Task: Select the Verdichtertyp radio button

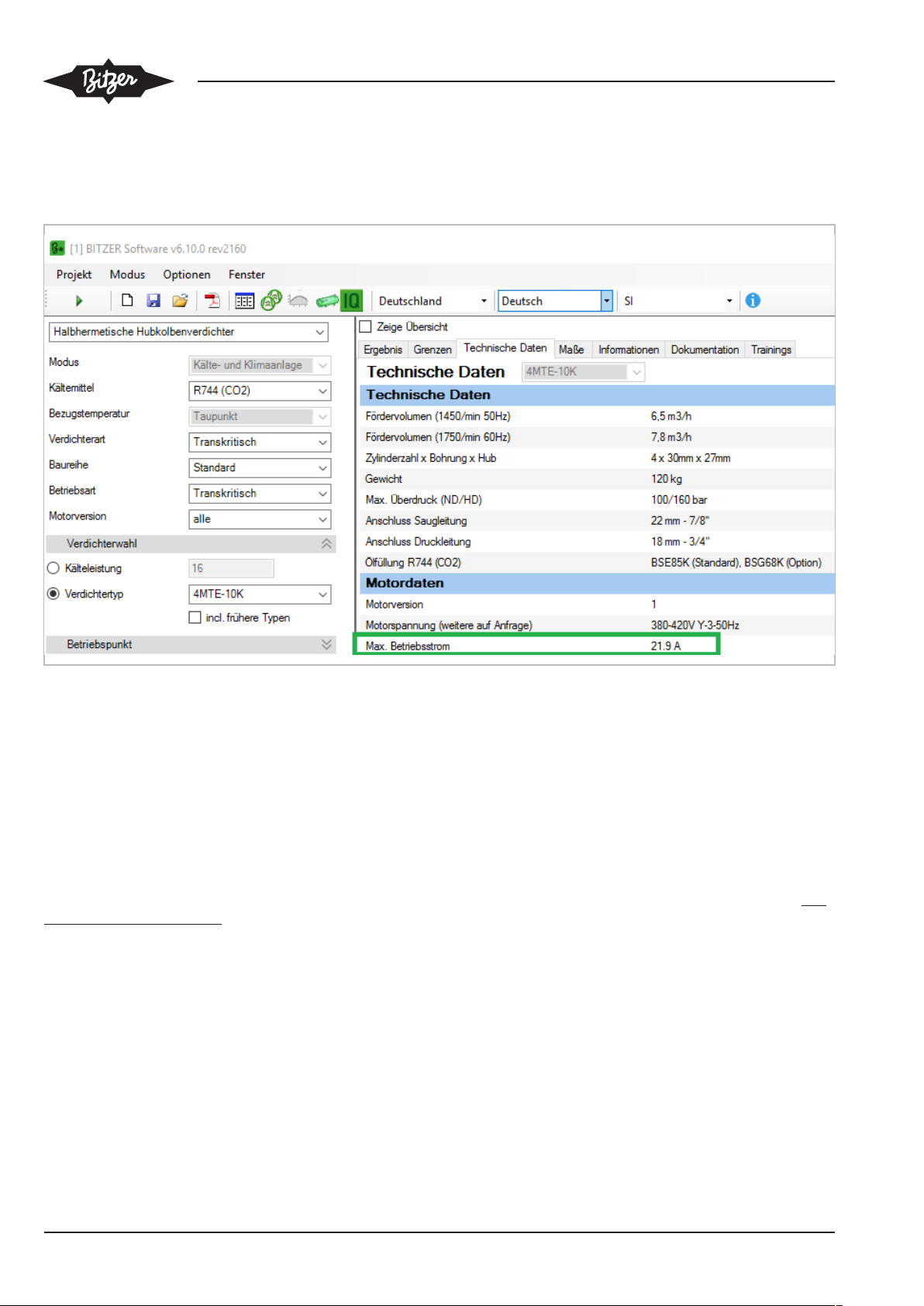Action: coord(53,594)
